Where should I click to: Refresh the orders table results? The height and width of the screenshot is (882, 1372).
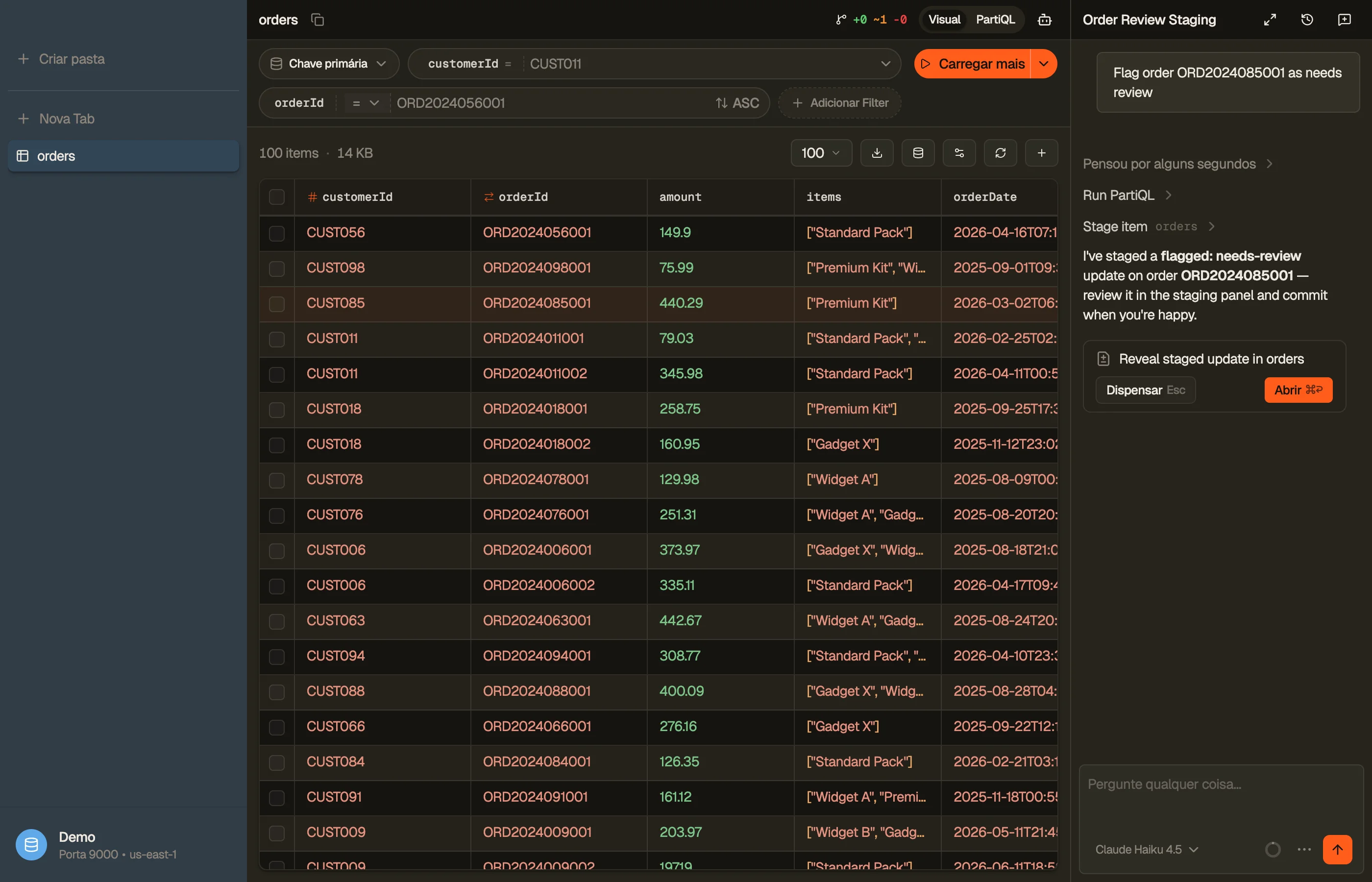point(1001,153)
